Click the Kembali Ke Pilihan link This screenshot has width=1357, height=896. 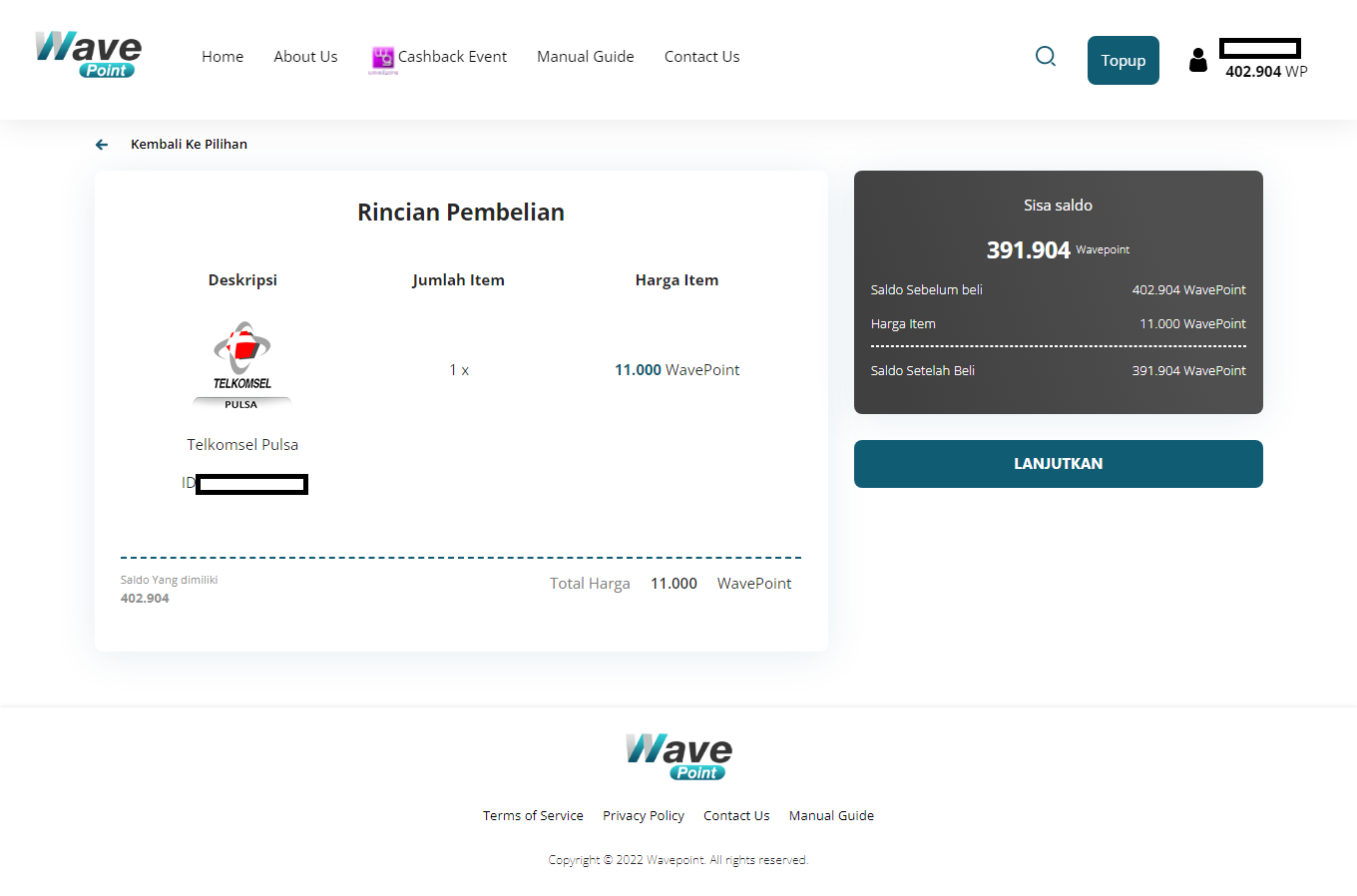189,145
